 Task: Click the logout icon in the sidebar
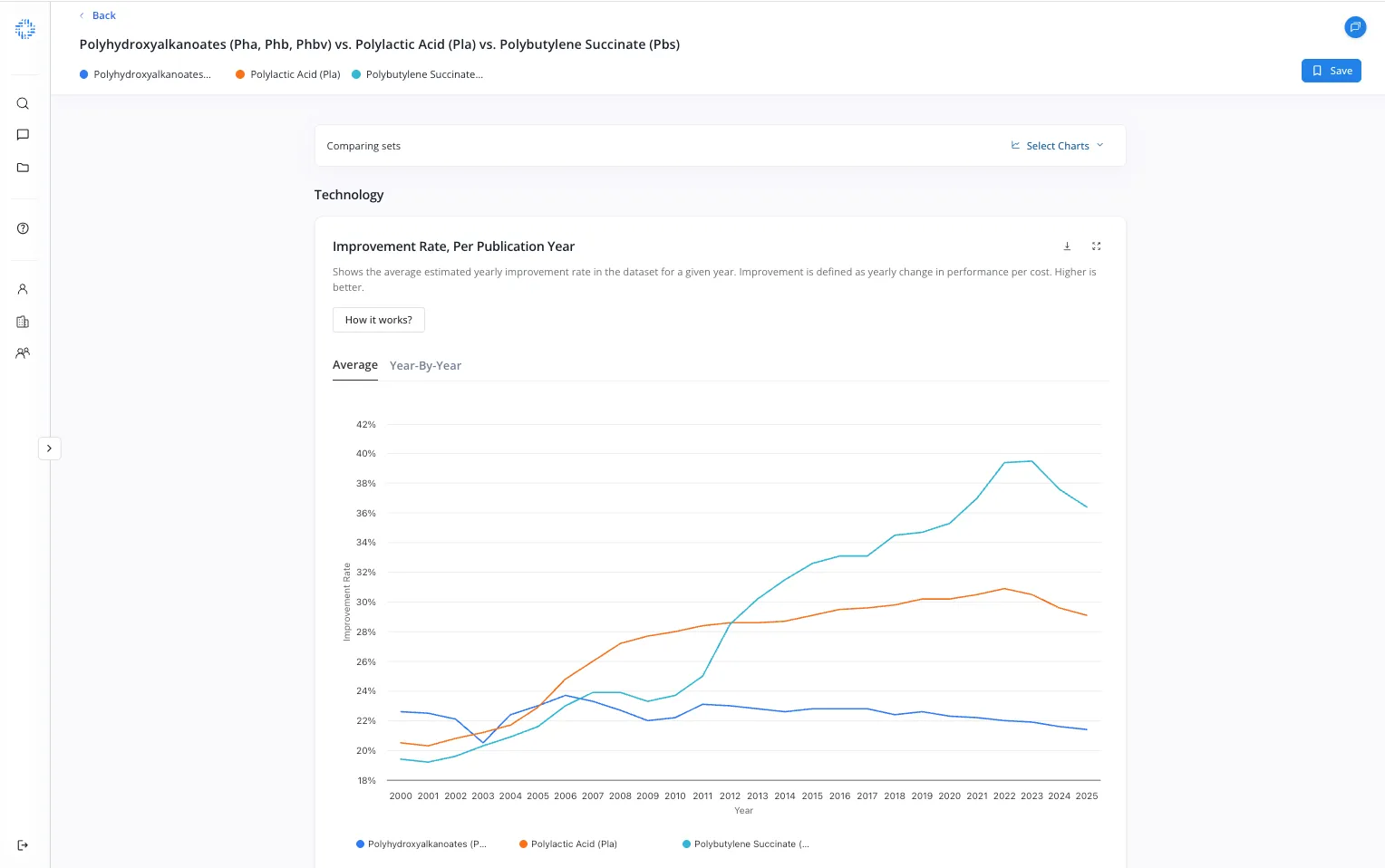[23, 845]
